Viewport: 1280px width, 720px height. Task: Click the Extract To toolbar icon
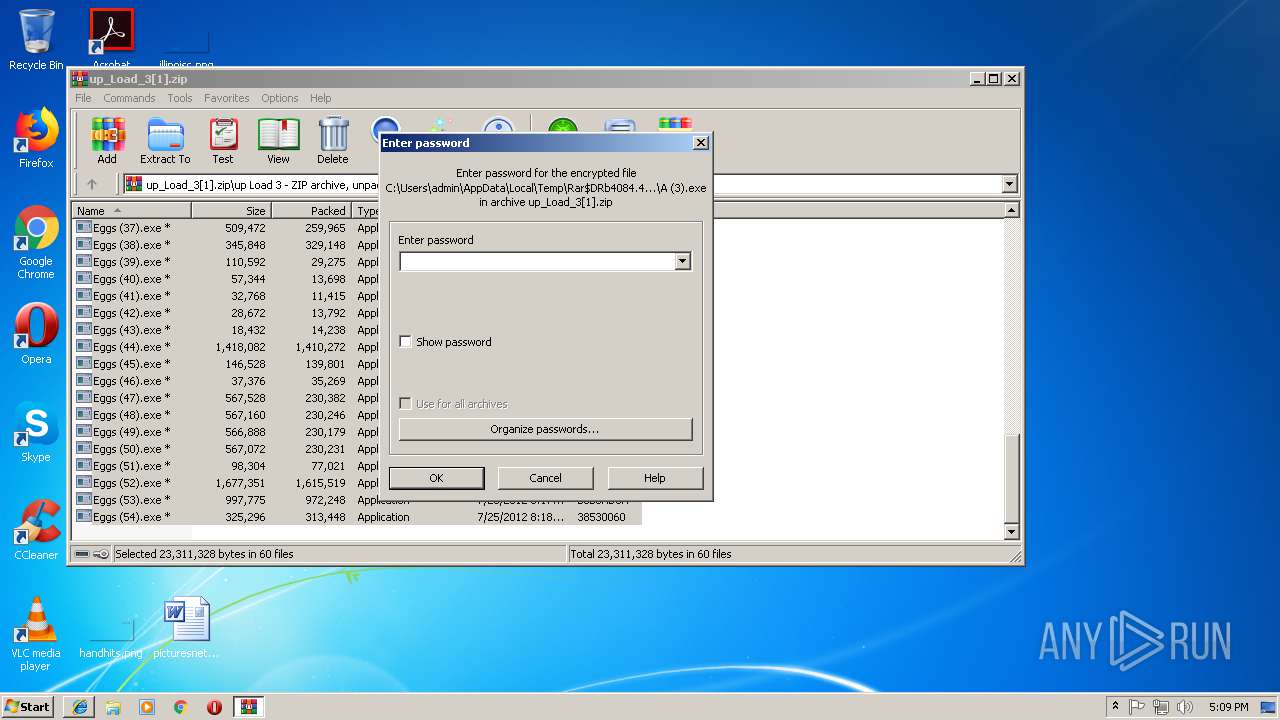point(165,141)
